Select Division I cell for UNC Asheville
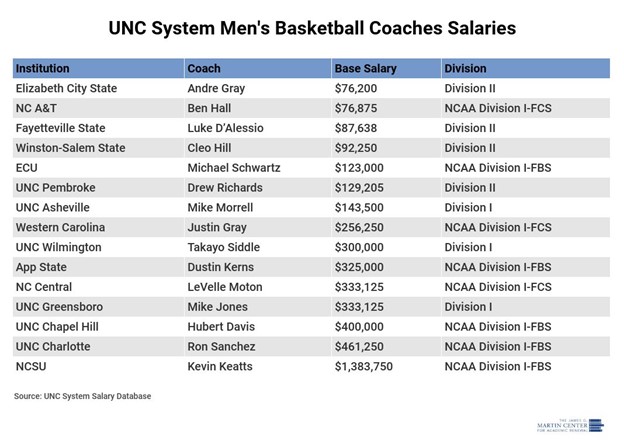624x444 pixels. (x=468, y=208)
